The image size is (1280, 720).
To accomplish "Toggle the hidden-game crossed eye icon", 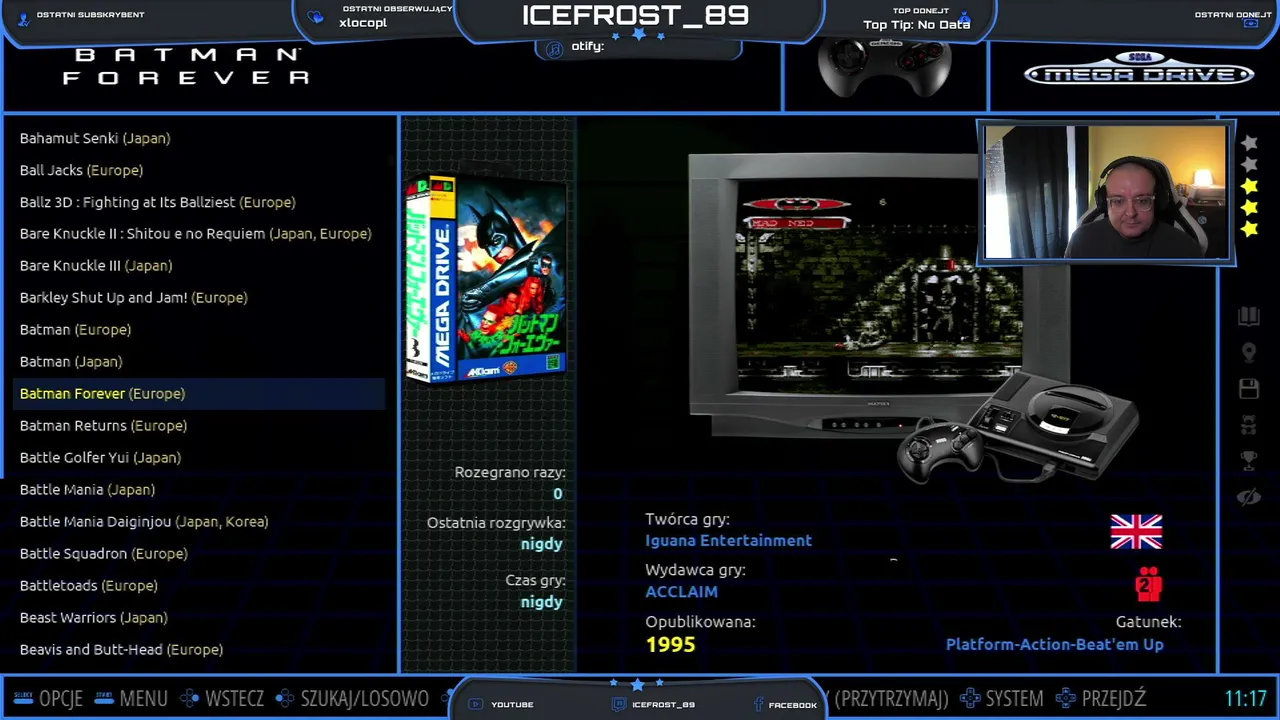I will [1249, 497].
